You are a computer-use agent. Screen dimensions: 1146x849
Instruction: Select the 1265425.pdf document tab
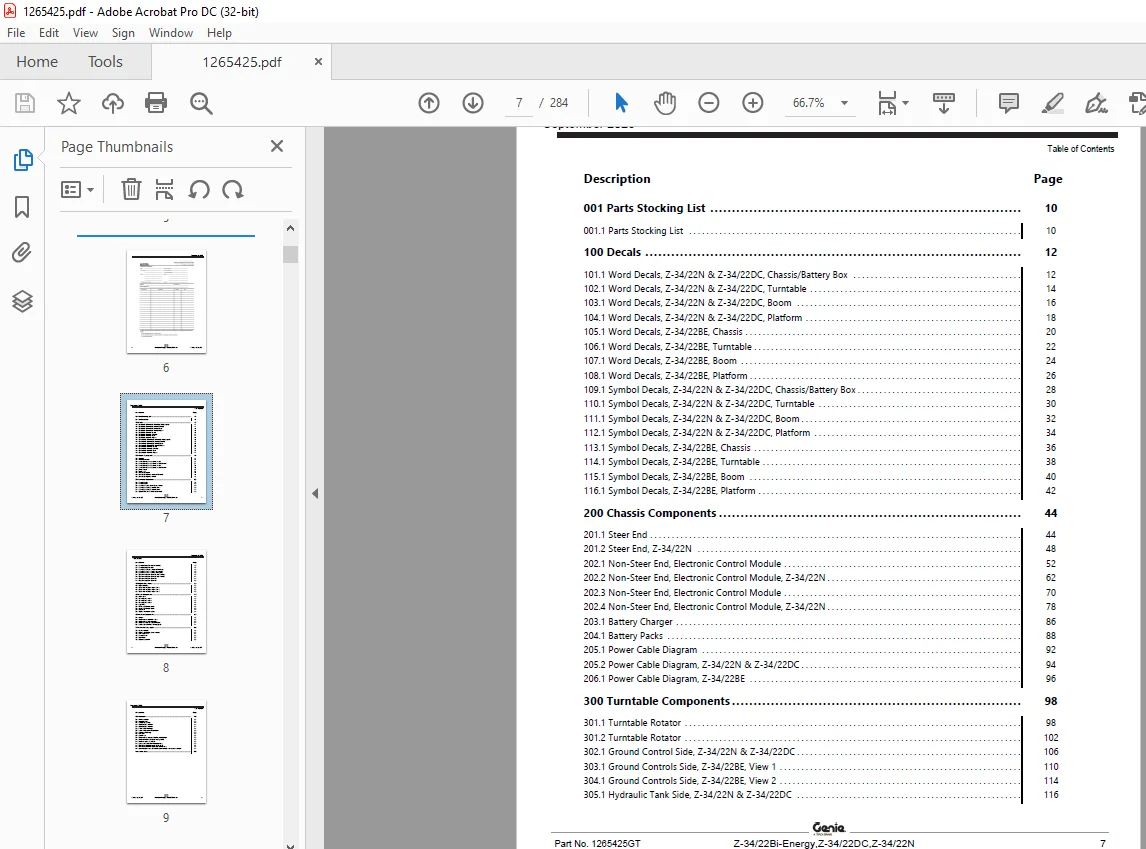pos(241,62)
